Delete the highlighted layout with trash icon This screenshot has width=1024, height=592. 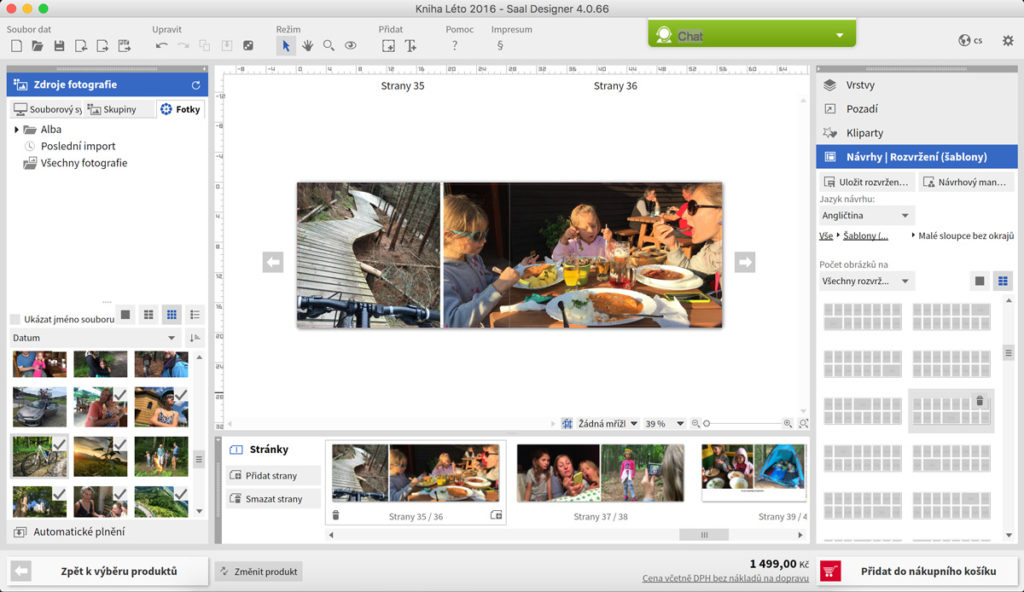pyautogui.click(x=979, y=401)
